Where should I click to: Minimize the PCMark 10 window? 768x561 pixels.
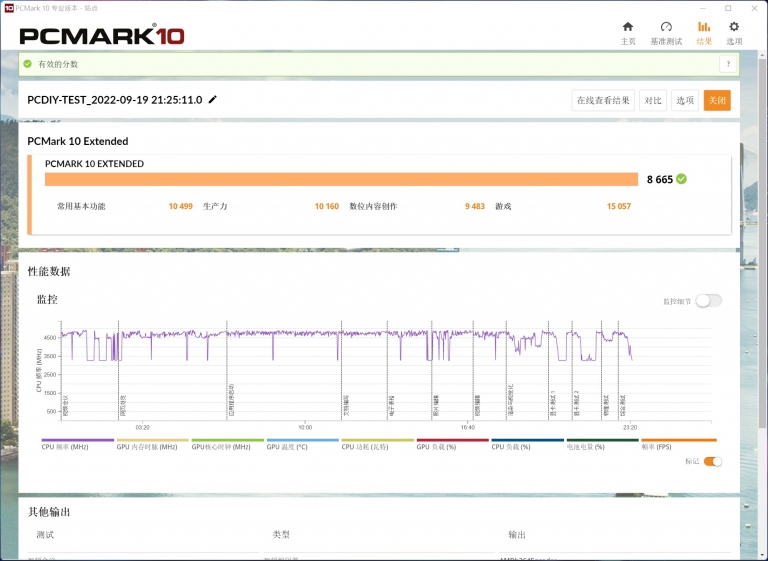tap(703, 8)
